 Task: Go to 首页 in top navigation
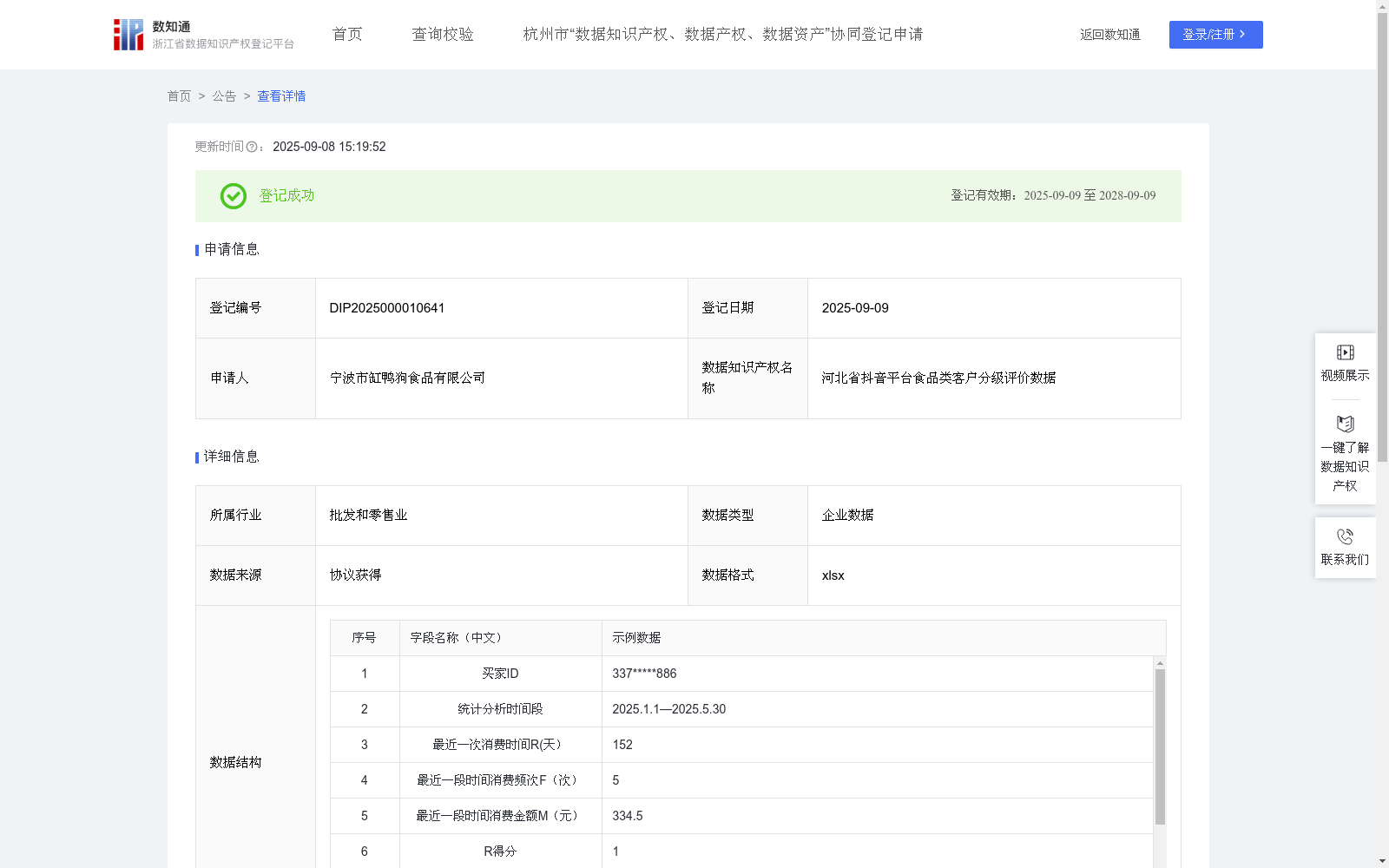click(347, 35)
